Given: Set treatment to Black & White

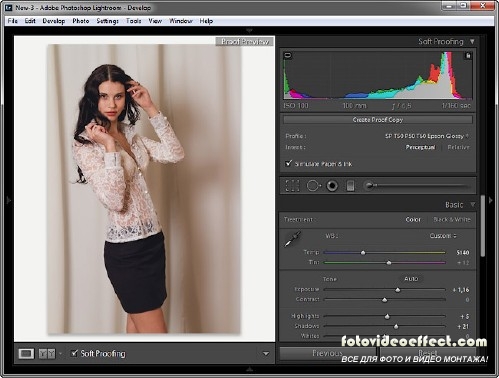Looking at the screenshot, I should (452, 219).
